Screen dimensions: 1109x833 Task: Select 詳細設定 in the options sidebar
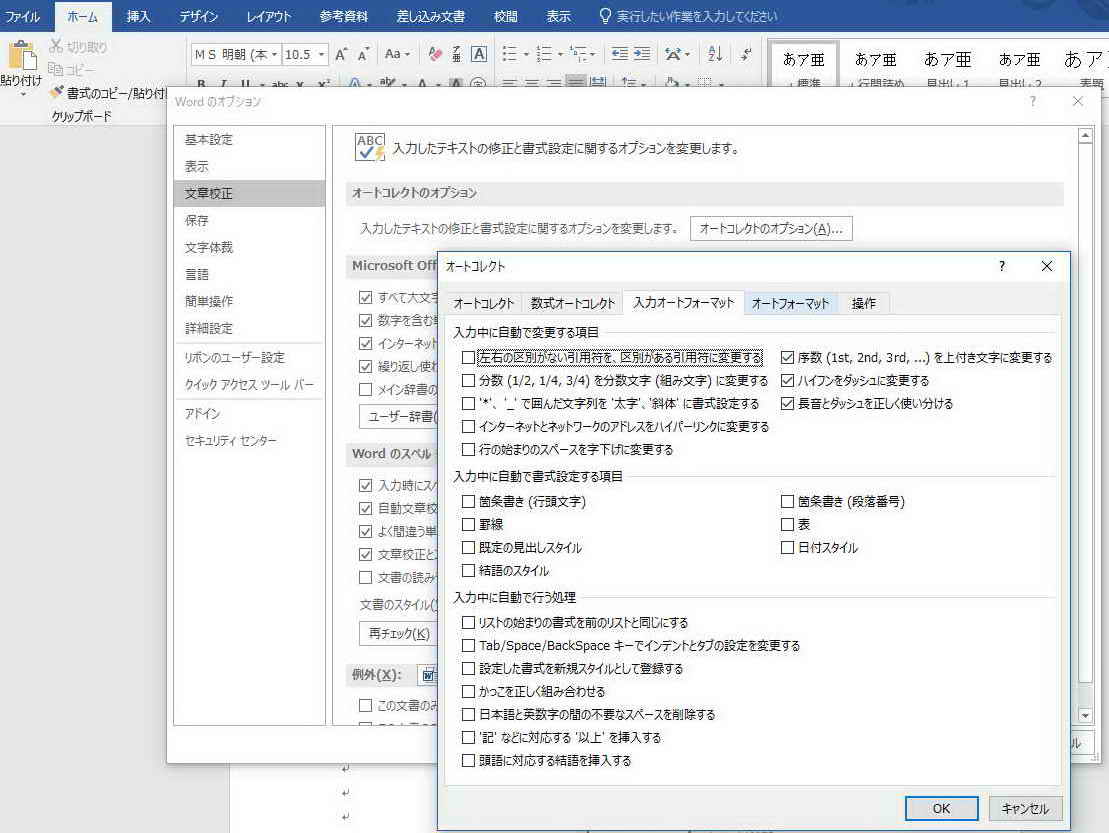point(209,328)
